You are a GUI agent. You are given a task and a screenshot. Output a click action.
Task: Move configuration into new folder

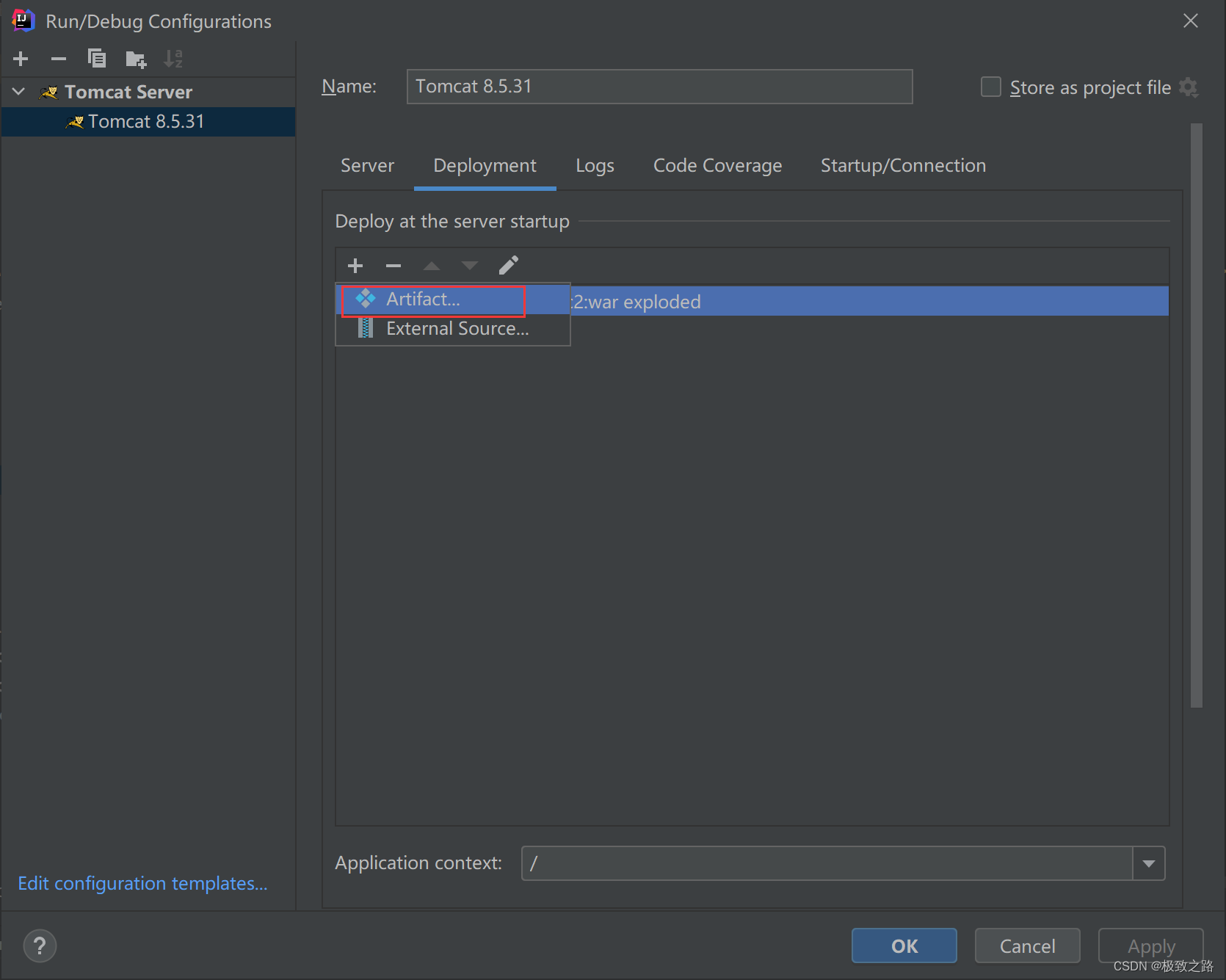pos(136,59)
